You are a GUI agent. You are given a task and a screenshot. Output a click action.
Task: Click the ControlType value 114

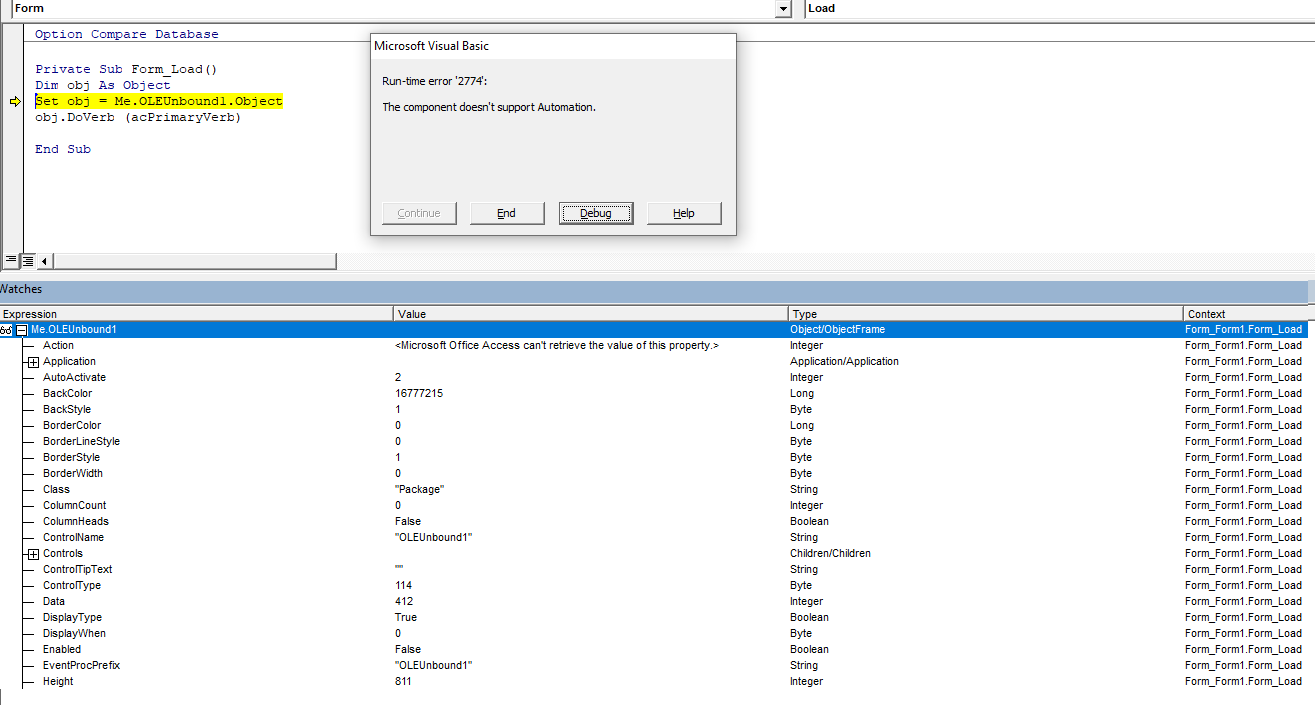pos(403,585)
